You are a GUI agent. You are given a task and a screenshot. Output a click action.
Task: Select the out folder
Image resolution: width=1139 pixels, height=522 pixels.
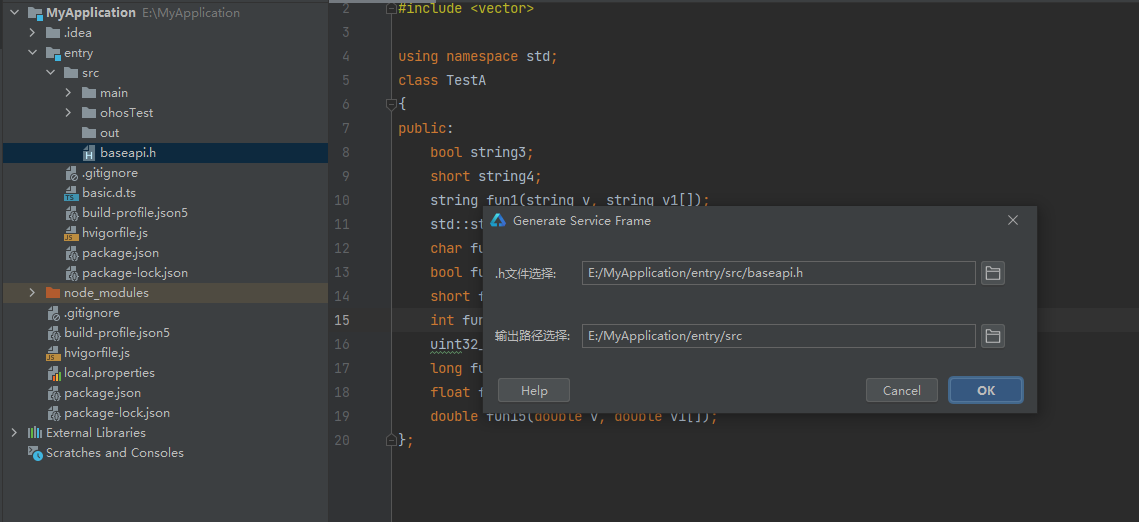(110, 133)
